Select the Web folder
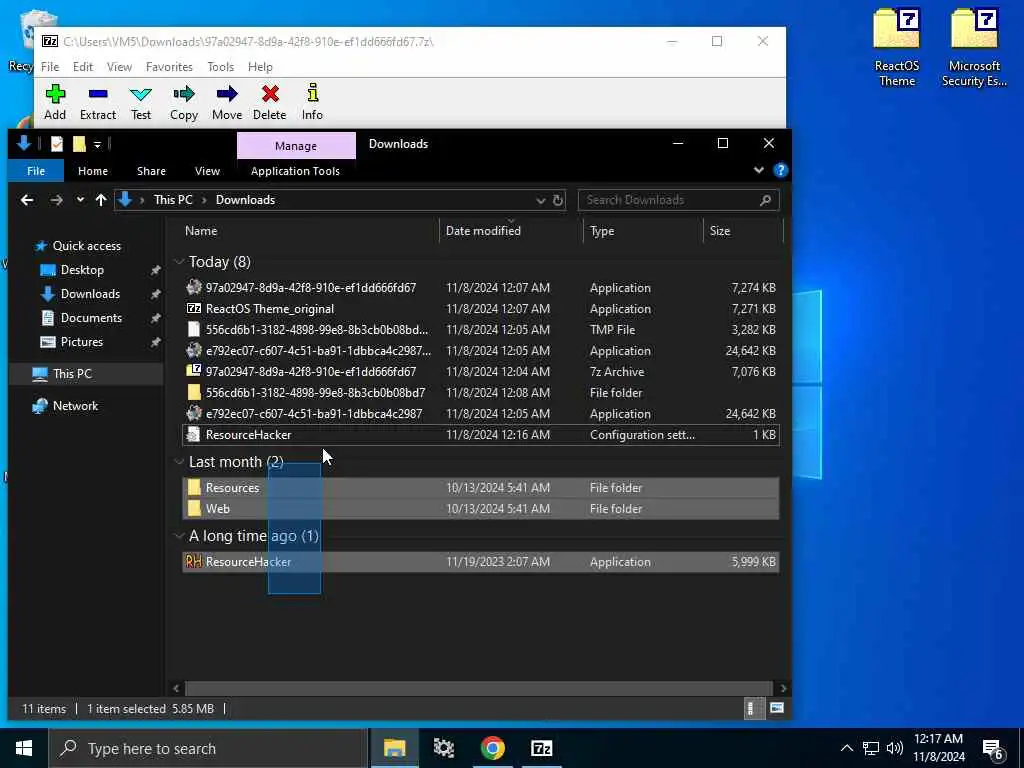 pos(481,509)
